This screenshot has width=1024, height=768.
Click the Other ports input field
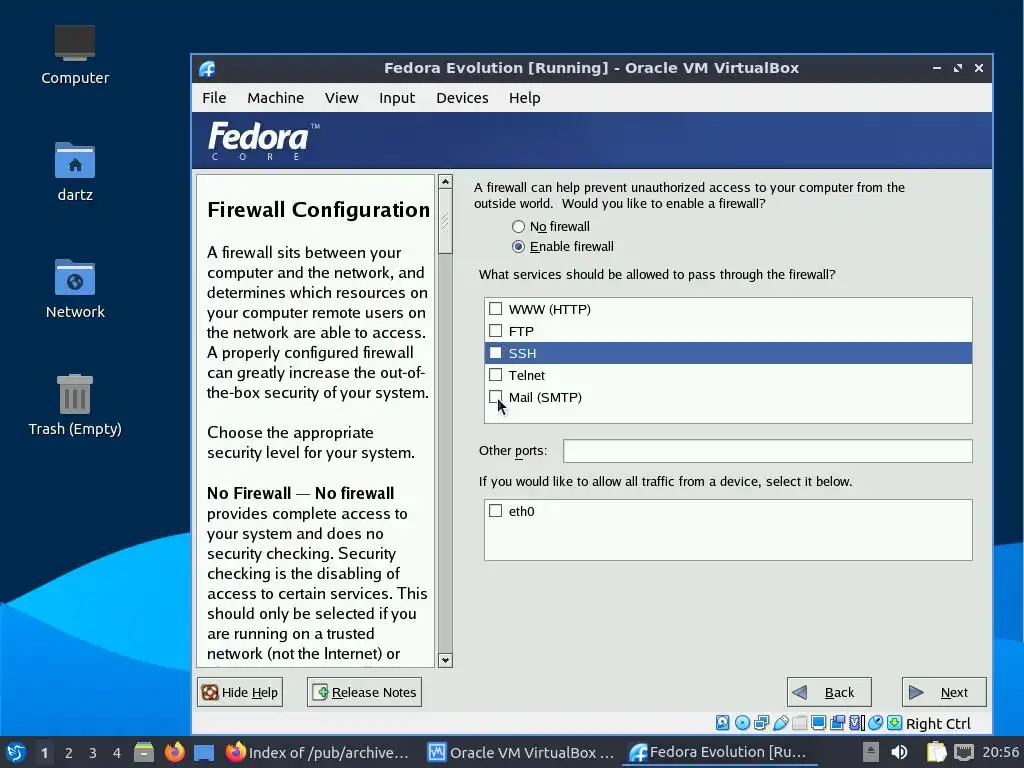tap(767, 451)
